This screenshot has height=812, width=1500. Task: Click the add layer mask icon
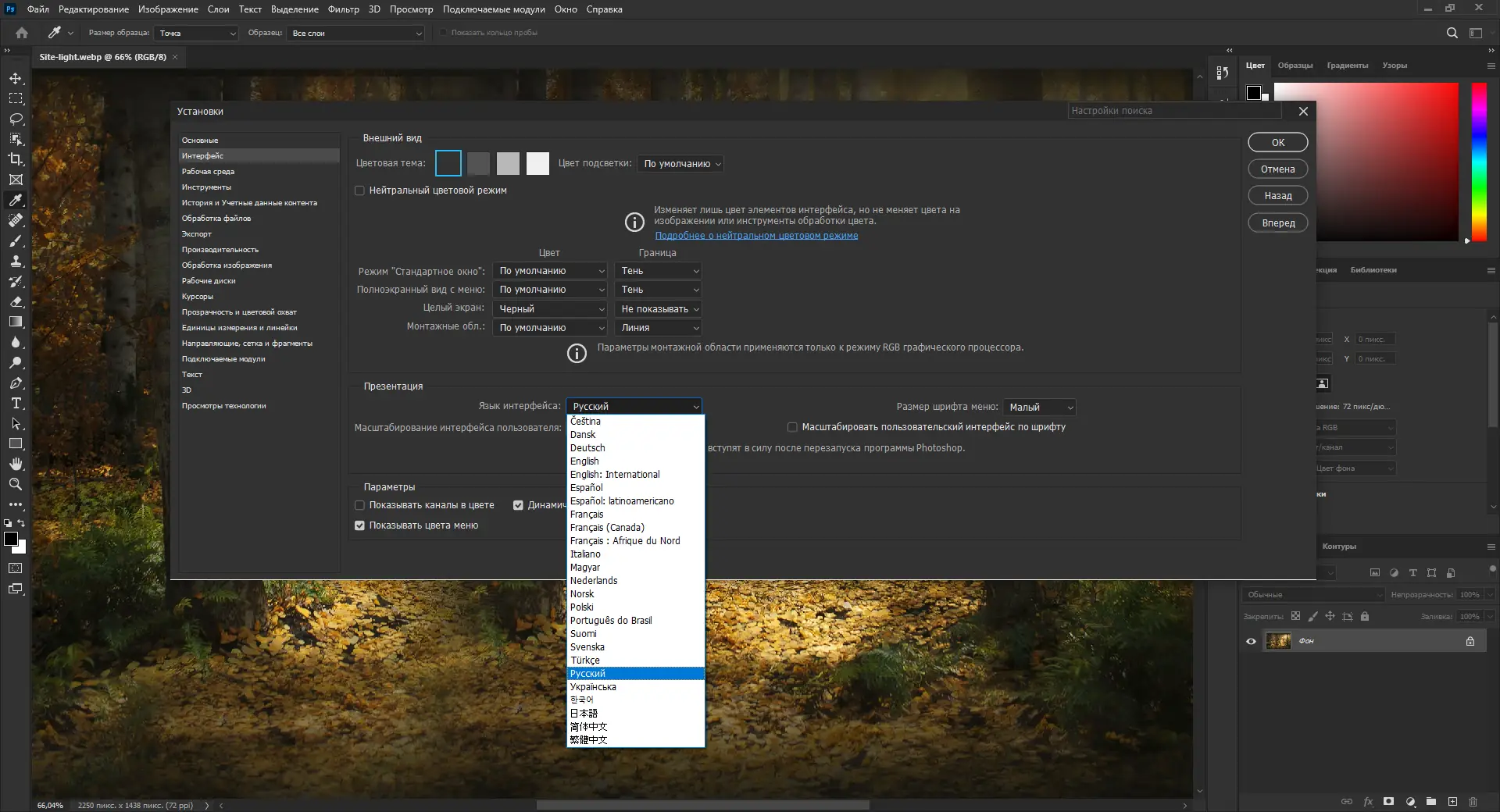[1388, 801]
